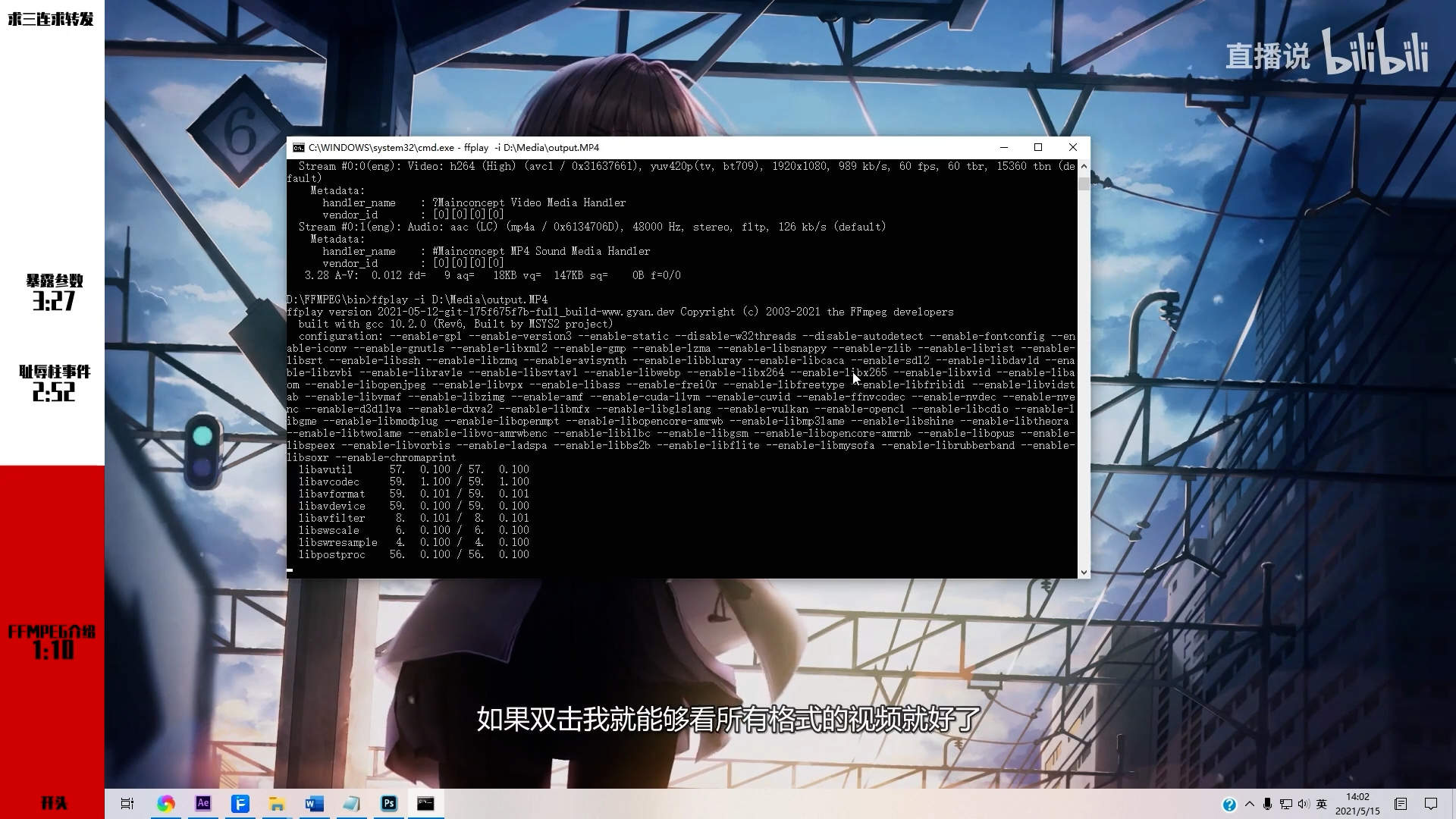Open the Task View button
1456x819 pixels.
pos(127,803)
